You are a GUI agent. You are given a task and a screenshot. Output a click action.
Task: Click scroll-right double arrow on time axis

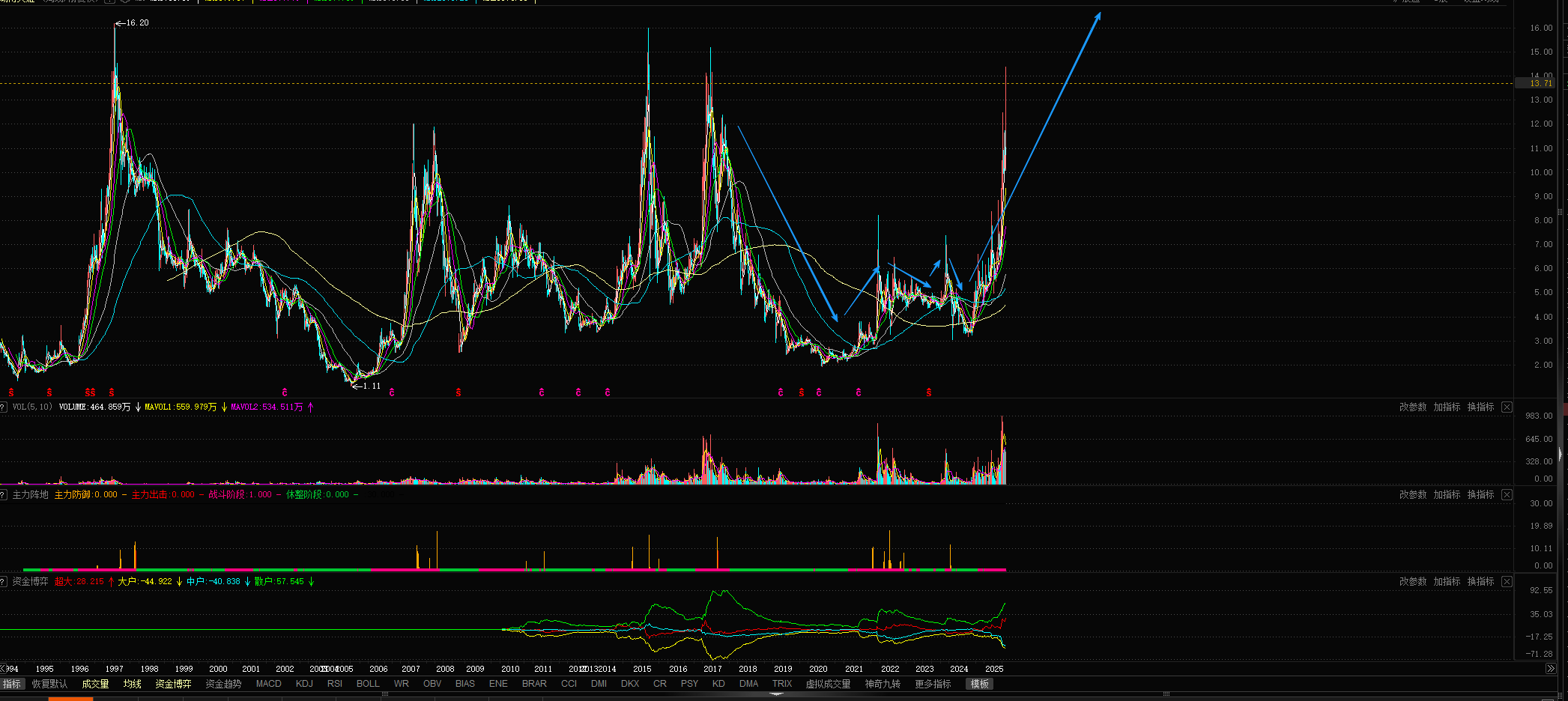[x=1550, y=669]
